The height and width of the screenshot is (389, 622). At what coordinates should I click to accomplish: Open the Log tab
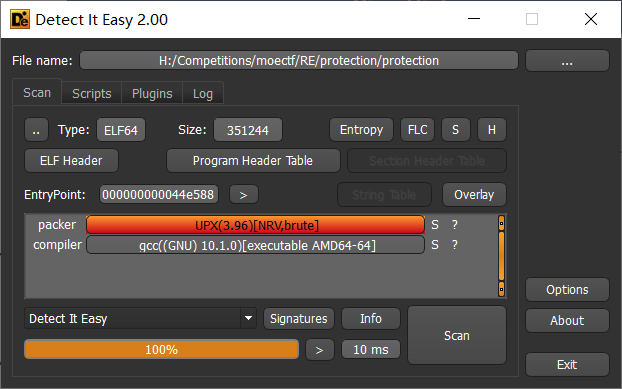coord(203,94)
